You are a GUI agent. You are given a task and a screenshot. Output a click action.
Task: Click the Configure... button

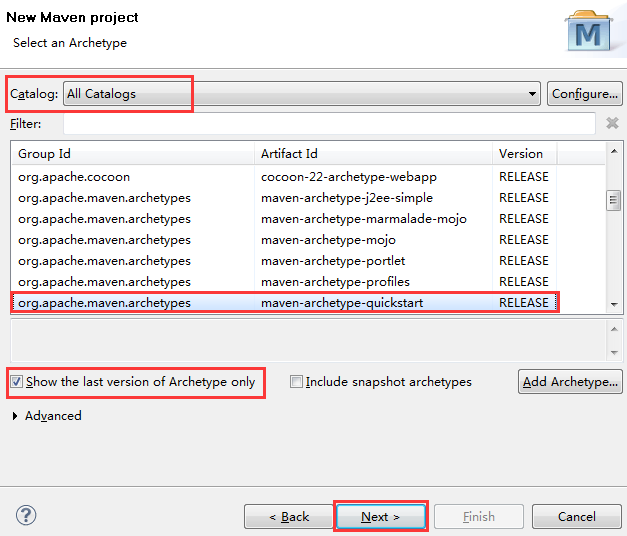585,94
